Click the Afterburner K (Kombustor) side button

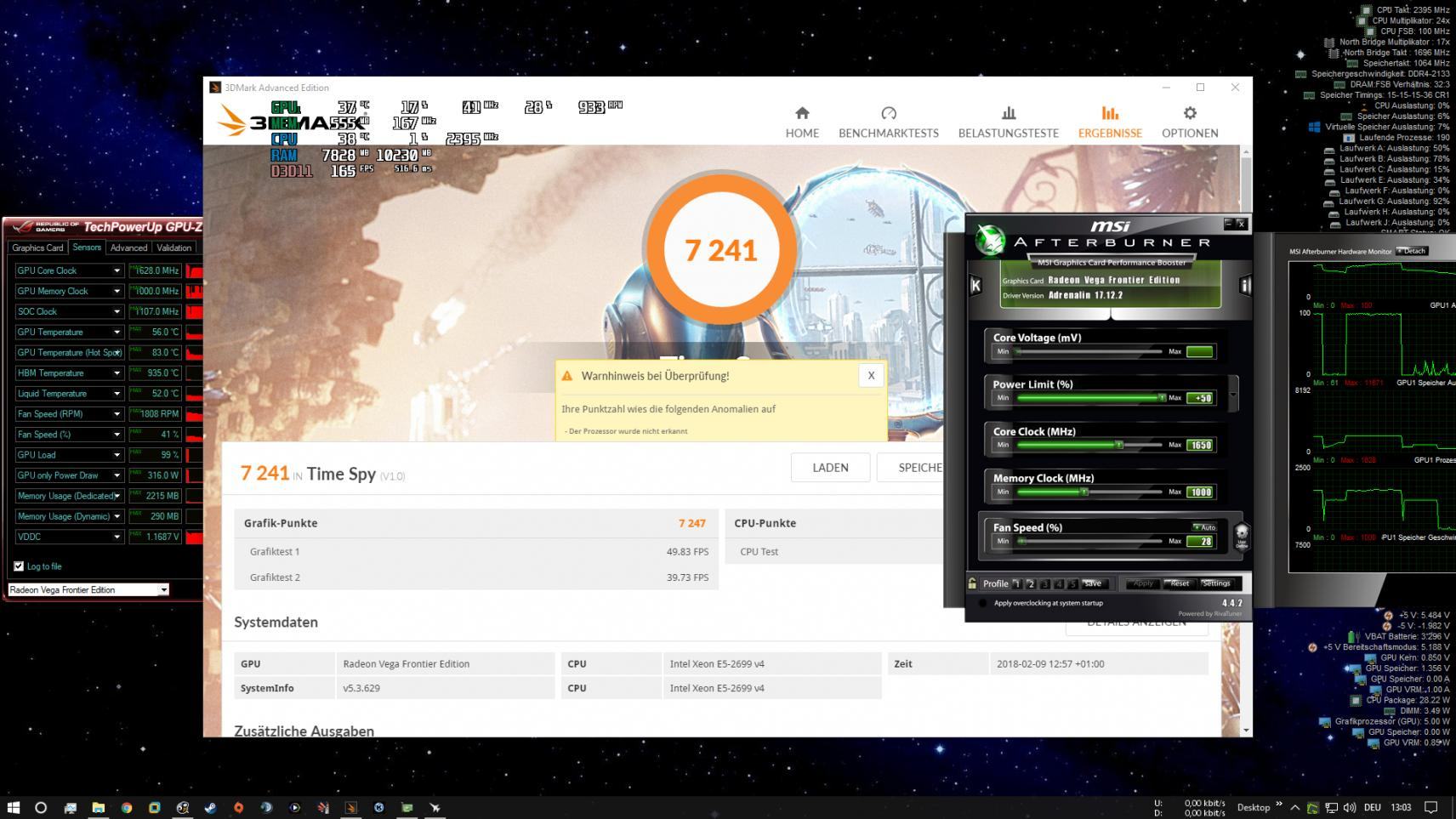coord(975,286)
